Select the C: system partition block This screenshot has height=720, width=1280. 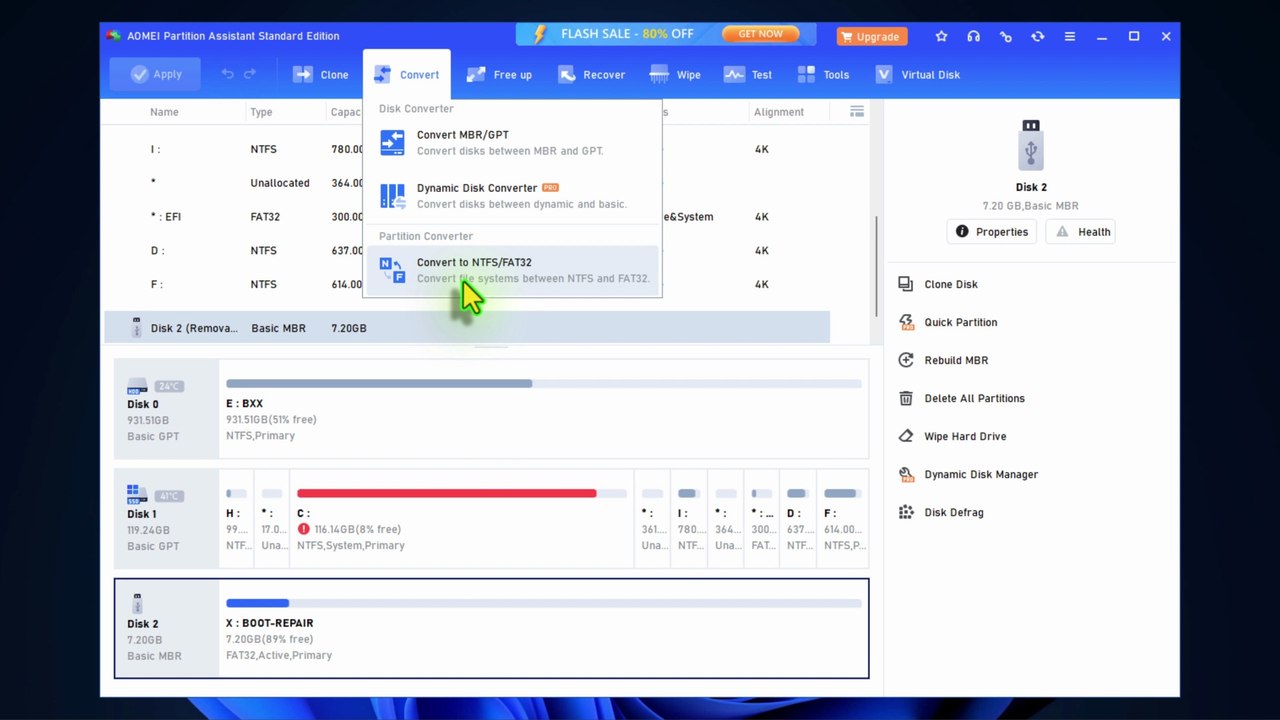click(x=461, y=518)
